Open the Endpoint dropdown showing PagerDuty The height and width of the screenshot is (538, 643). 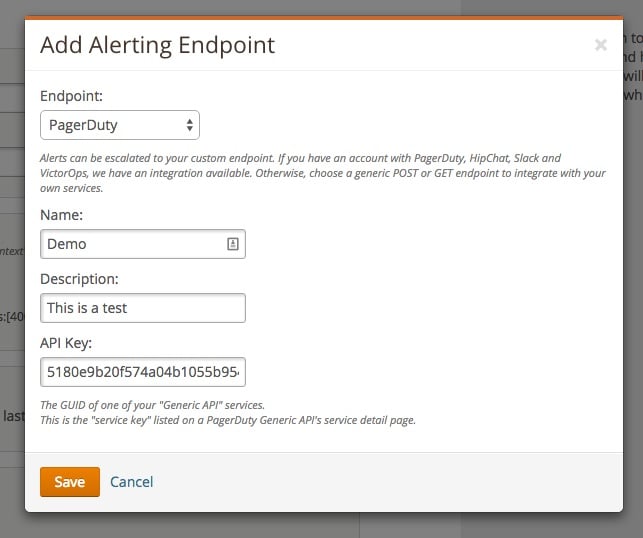[x=110, y=126]
